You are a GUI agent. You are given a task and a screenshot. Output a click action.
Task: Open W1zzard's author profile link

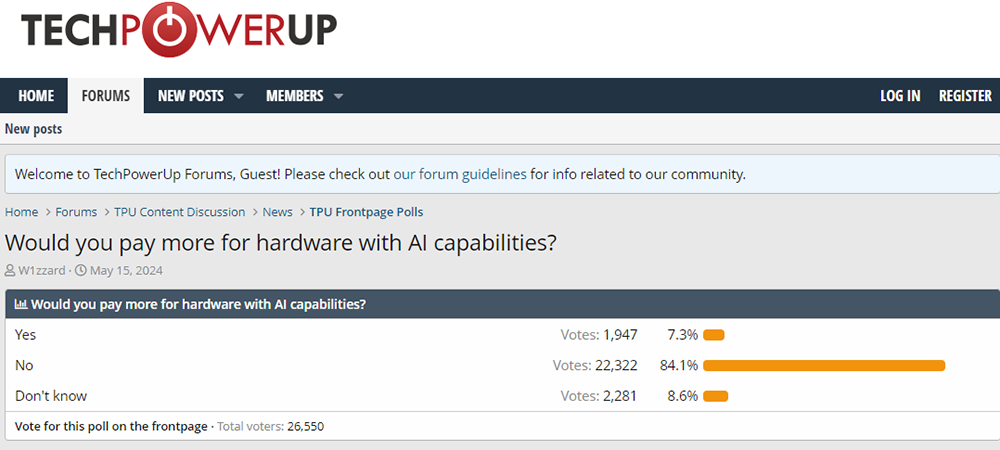[41, 270]
